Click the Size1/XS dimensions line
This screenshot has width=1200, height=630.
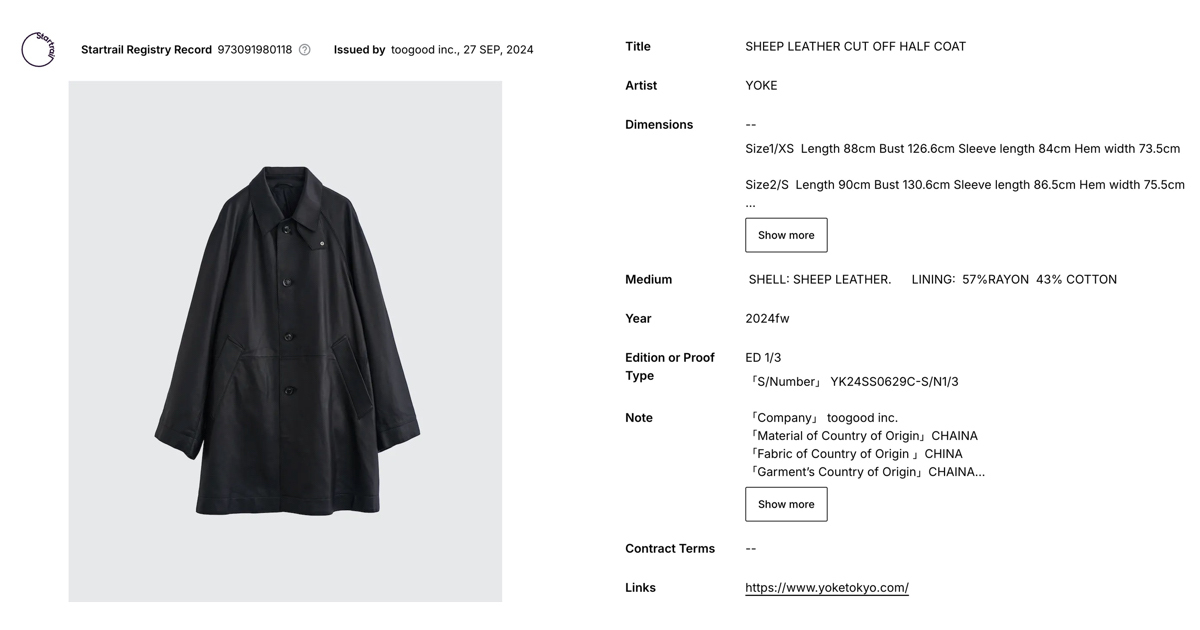(x=962, y=149)
